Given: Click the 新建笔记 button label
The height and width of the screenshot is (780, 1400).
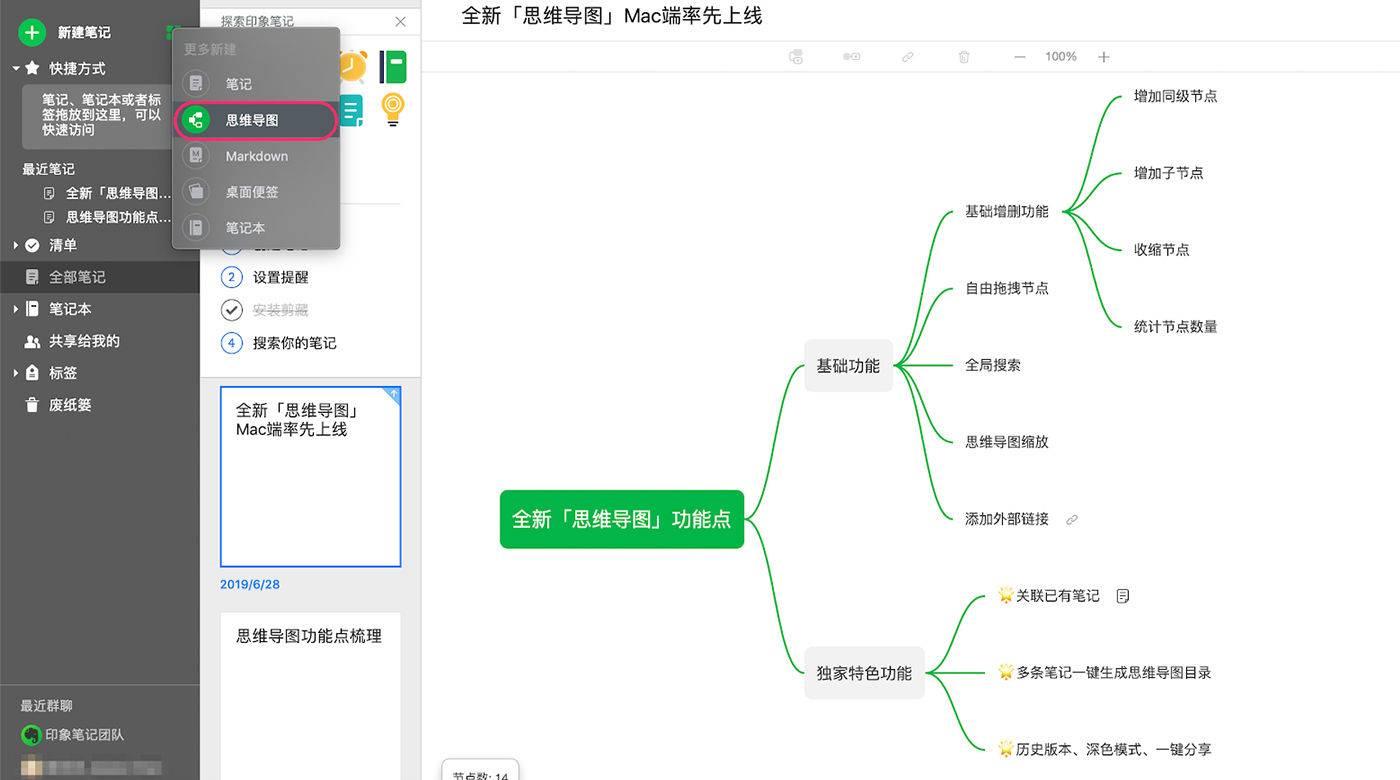Looking at the screenshot, I should coord(84,33).
